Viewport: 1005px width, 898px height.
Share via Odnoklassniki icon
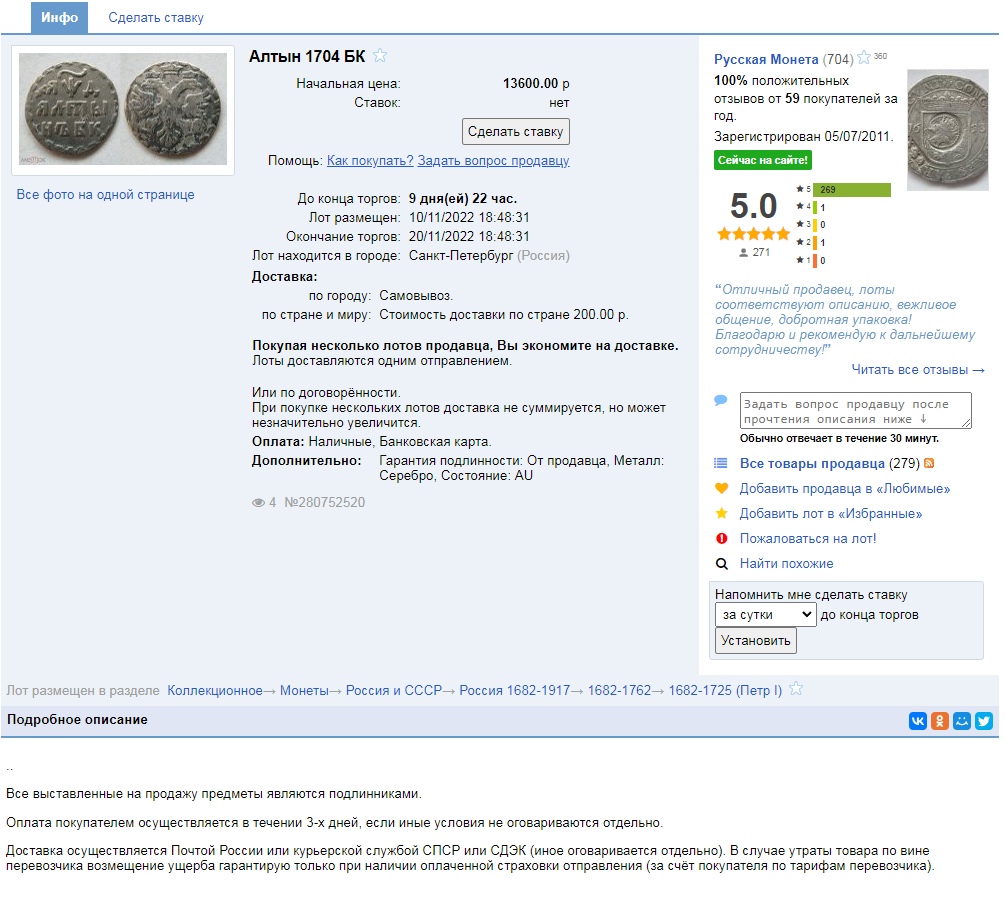pyautogui.click(x=940, y=721)
